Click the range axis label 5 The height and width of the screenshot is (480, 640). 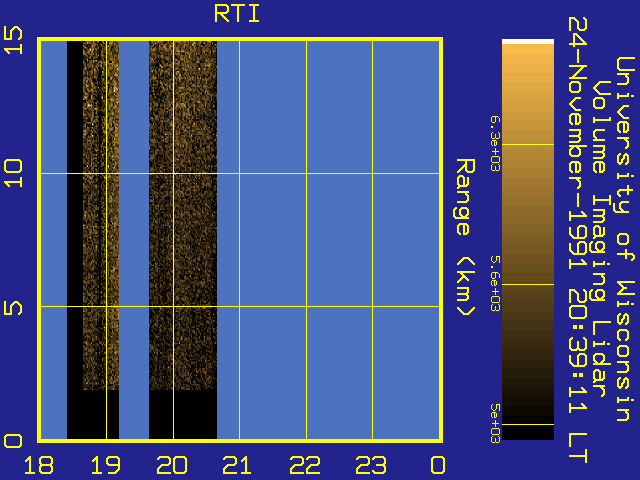click(13, 306)
